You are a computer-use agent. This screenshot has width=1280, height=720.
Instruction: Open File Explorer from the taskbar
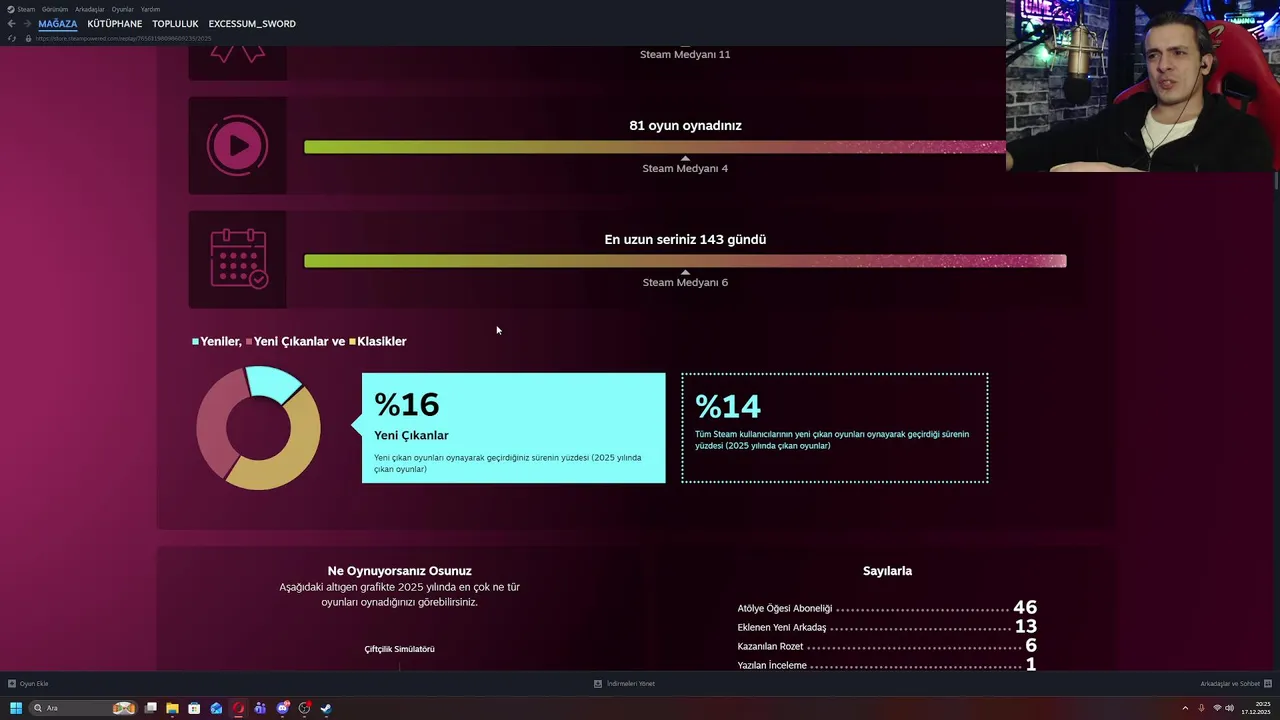(172, 708)
